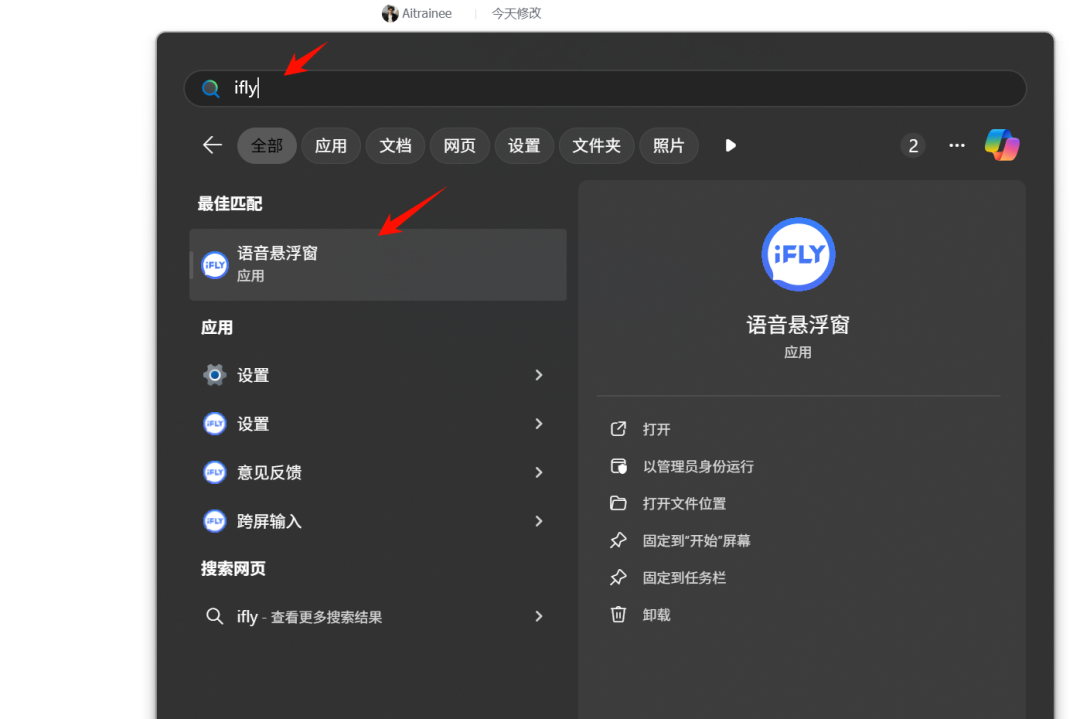Choose 固定到"开始"屏幕
The image size is (1080, 719).
click(x=696, y=541)
